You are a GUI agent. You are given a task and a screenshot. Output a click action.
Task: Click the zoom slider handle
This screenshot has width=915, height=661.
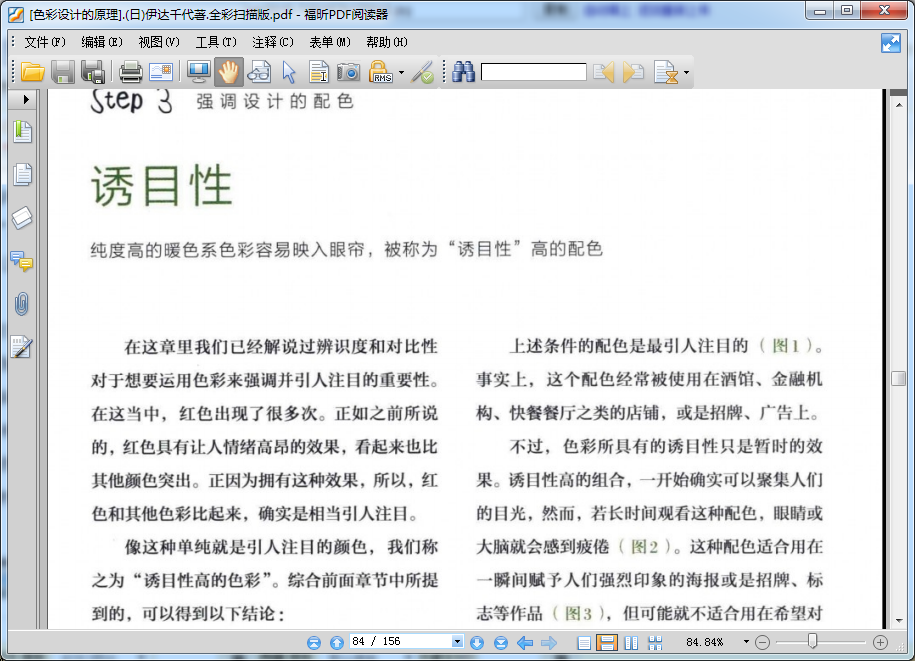tap(812, 641)
